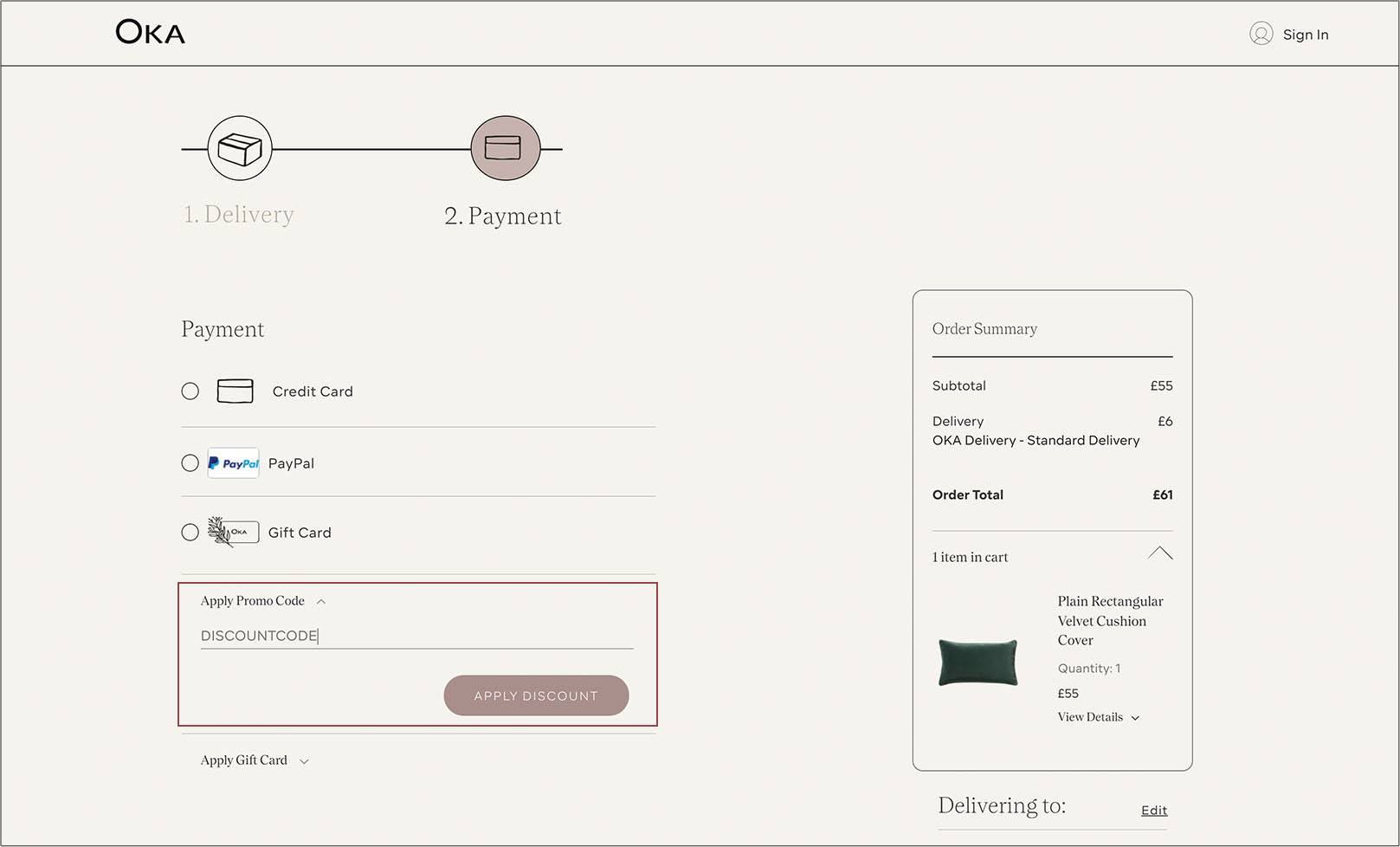Select the Credit Card radio button
Image resolution: width=1400 pixels, height=847 pixels.
pyautogui.click(x=190, y=391)
